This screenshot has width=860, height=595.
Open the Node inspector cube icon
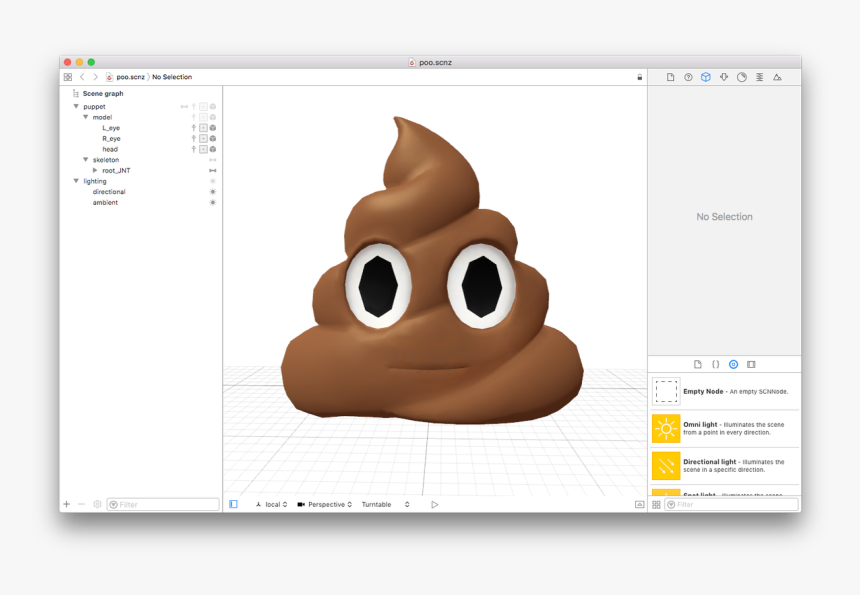tap(705, 77)
